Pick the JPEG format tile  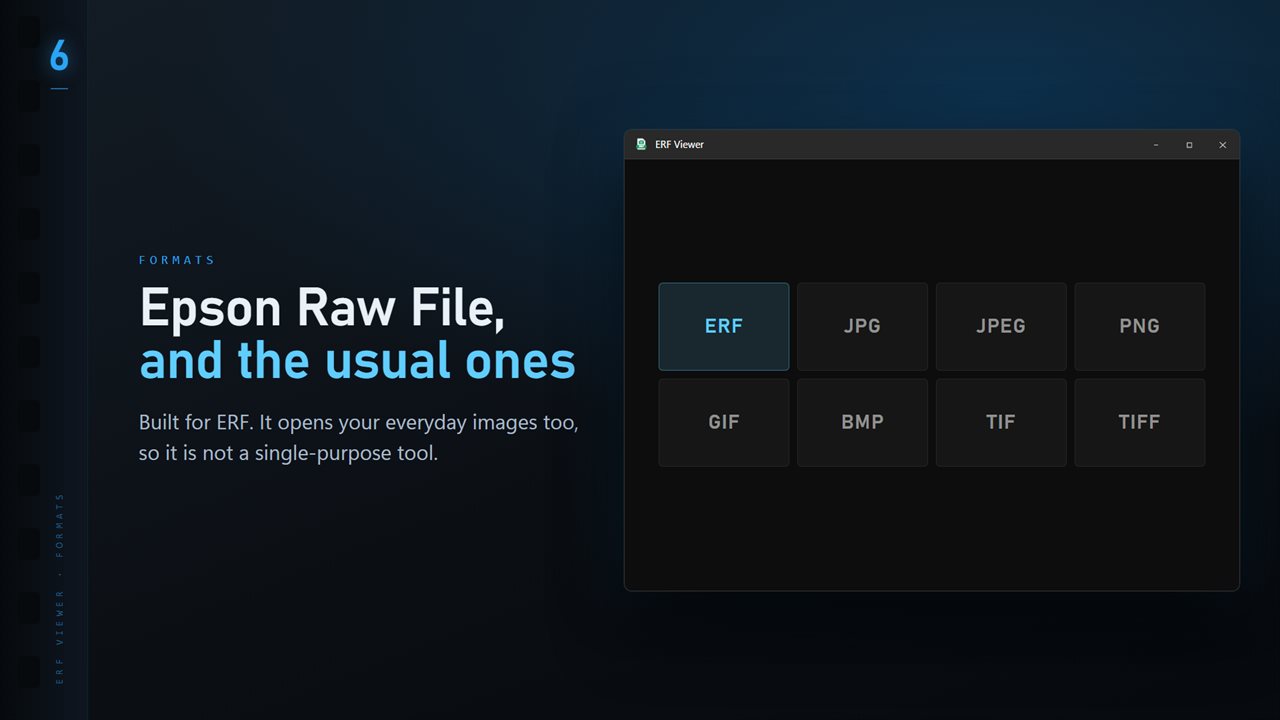click(x=1001, y=327)
